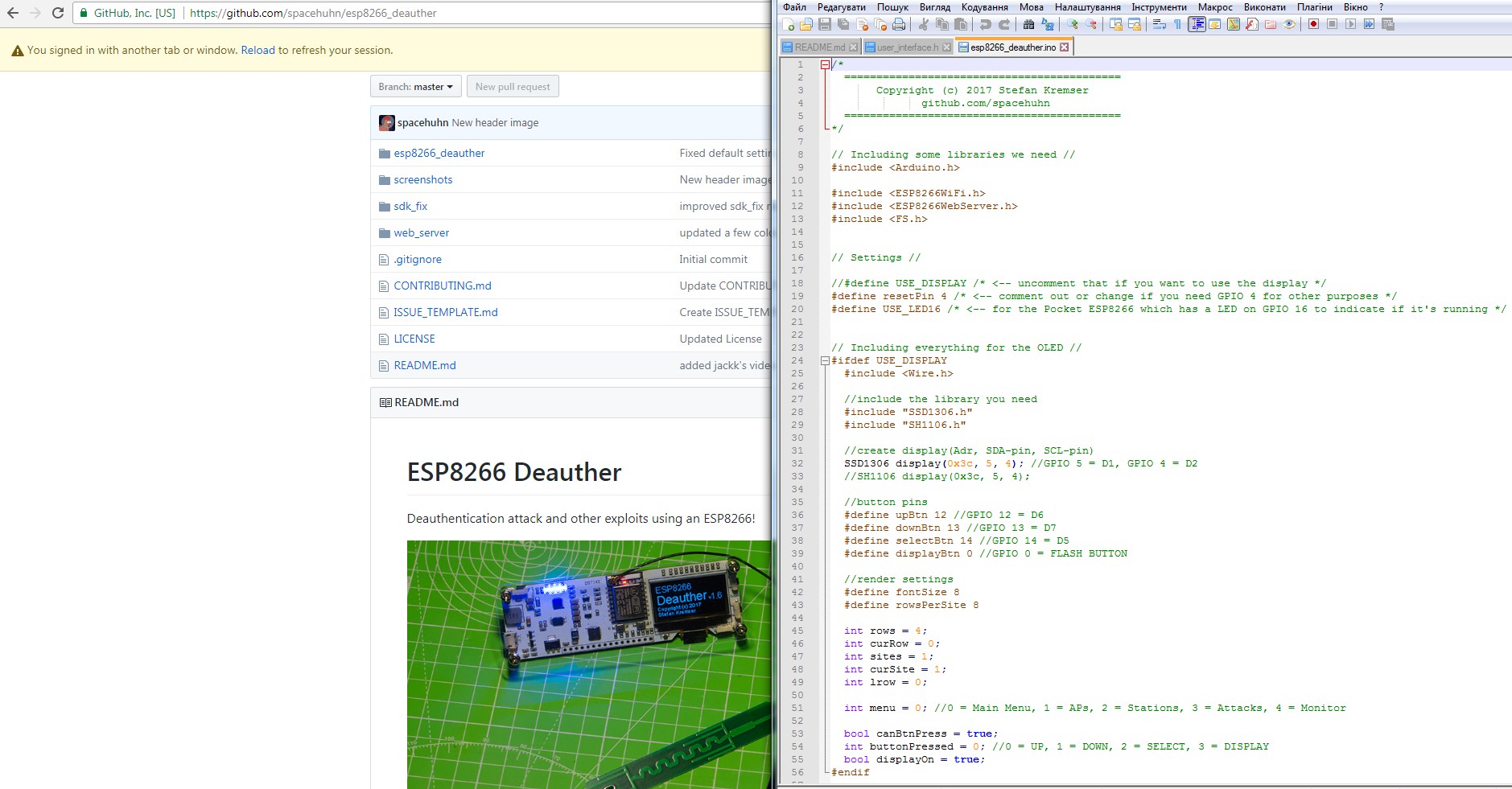The width and height of the screenshot is (1512, 789).
Task: Toggle show all characters pilcrow icon
Action: point(1177,24)
